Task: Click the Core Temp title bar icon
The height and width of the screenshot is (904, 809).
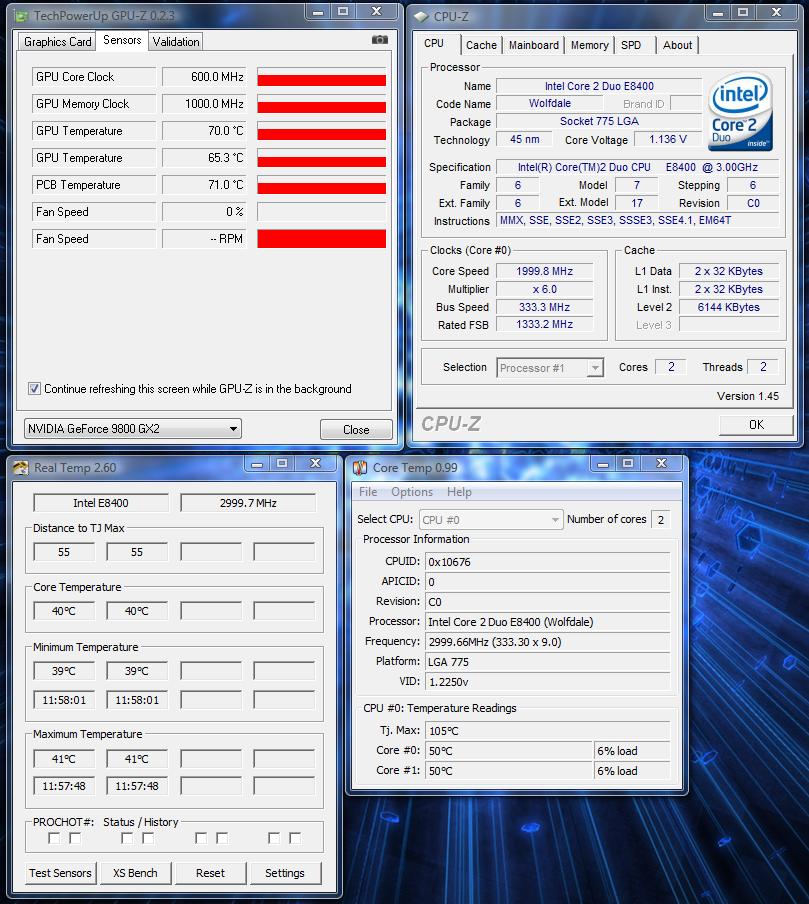Action: pyautogui.click(x=360, y=468)
